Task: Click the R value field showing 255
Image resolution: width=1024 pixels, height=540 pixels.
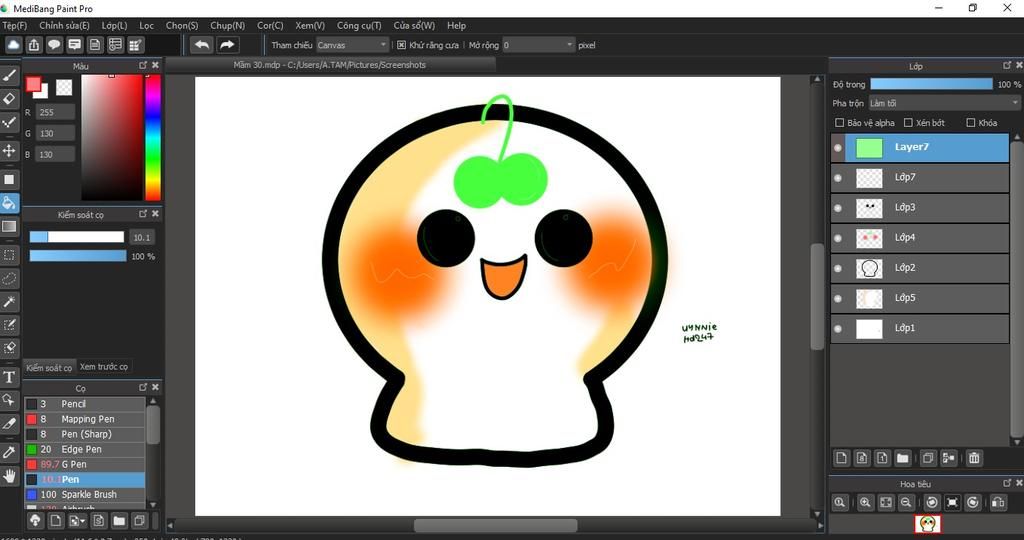Action: pos(55,112)
